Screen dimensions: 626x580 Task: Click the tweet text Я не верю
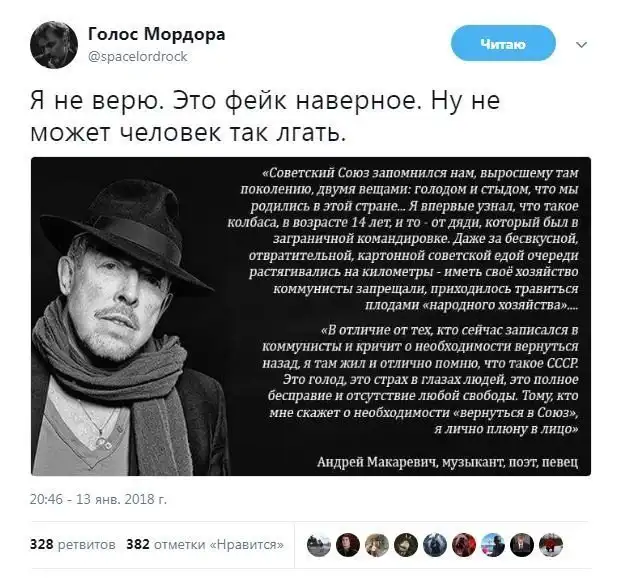tap(97, 100)
